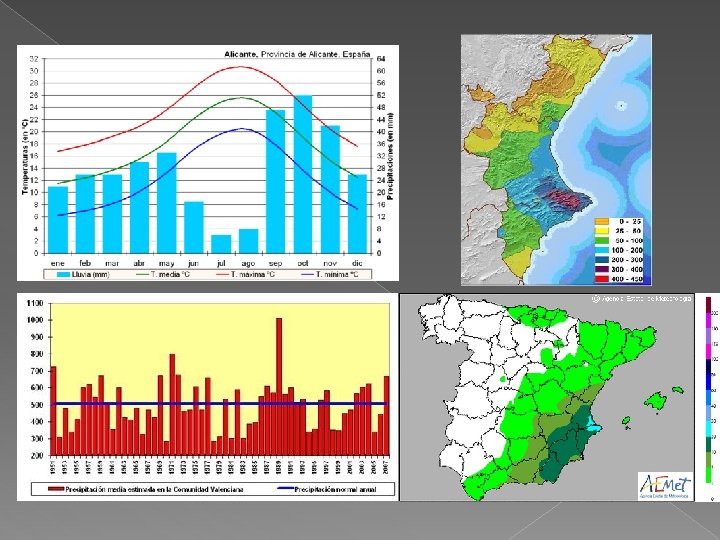Screen dimensions: 720x540
Task: Select the yearly precipitation bar chart
Action: 208,397
